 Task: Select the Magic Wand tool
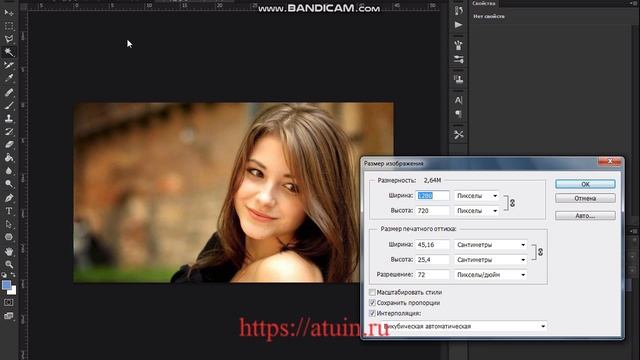click(x=9, y=52)
